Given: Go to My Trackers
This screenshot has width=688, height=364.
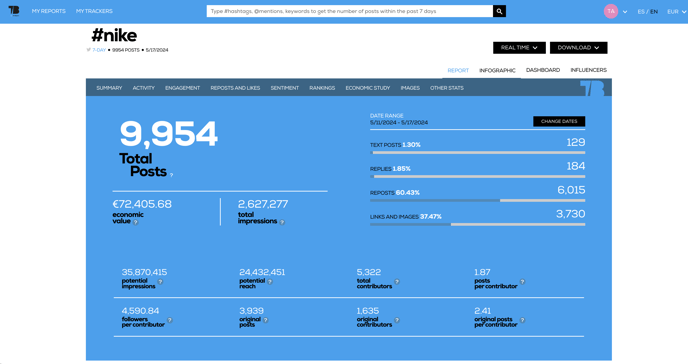Looking at the screenshot, I should [x=94, y=11].
